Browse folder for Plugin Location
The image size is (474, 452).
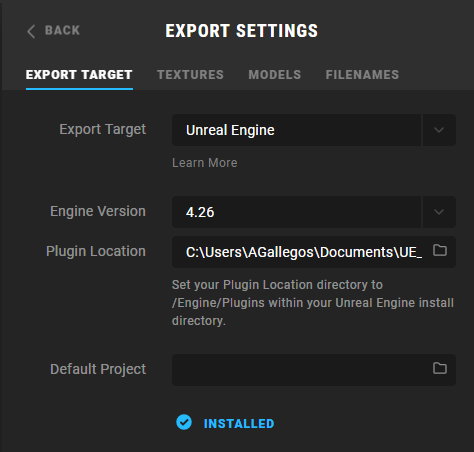coord(440,250)
